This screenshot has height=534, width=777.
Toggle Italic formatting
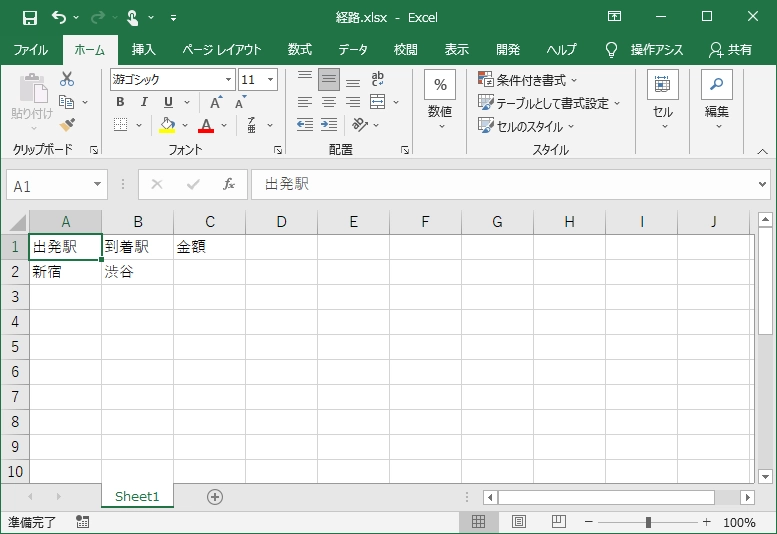[x=144, y=102]
